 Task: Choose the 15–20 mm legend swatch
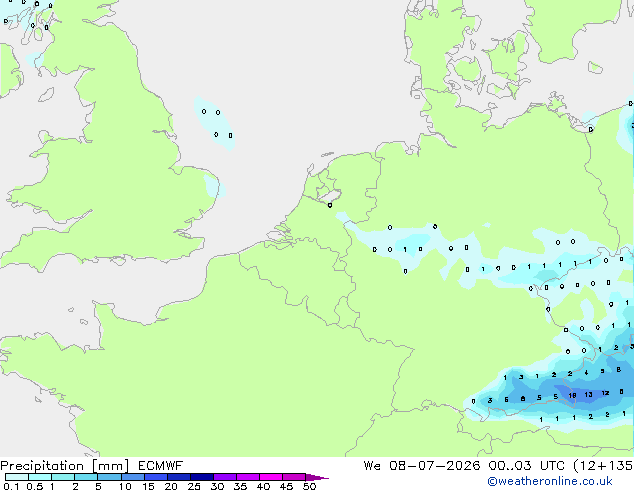tap(156, 477)
